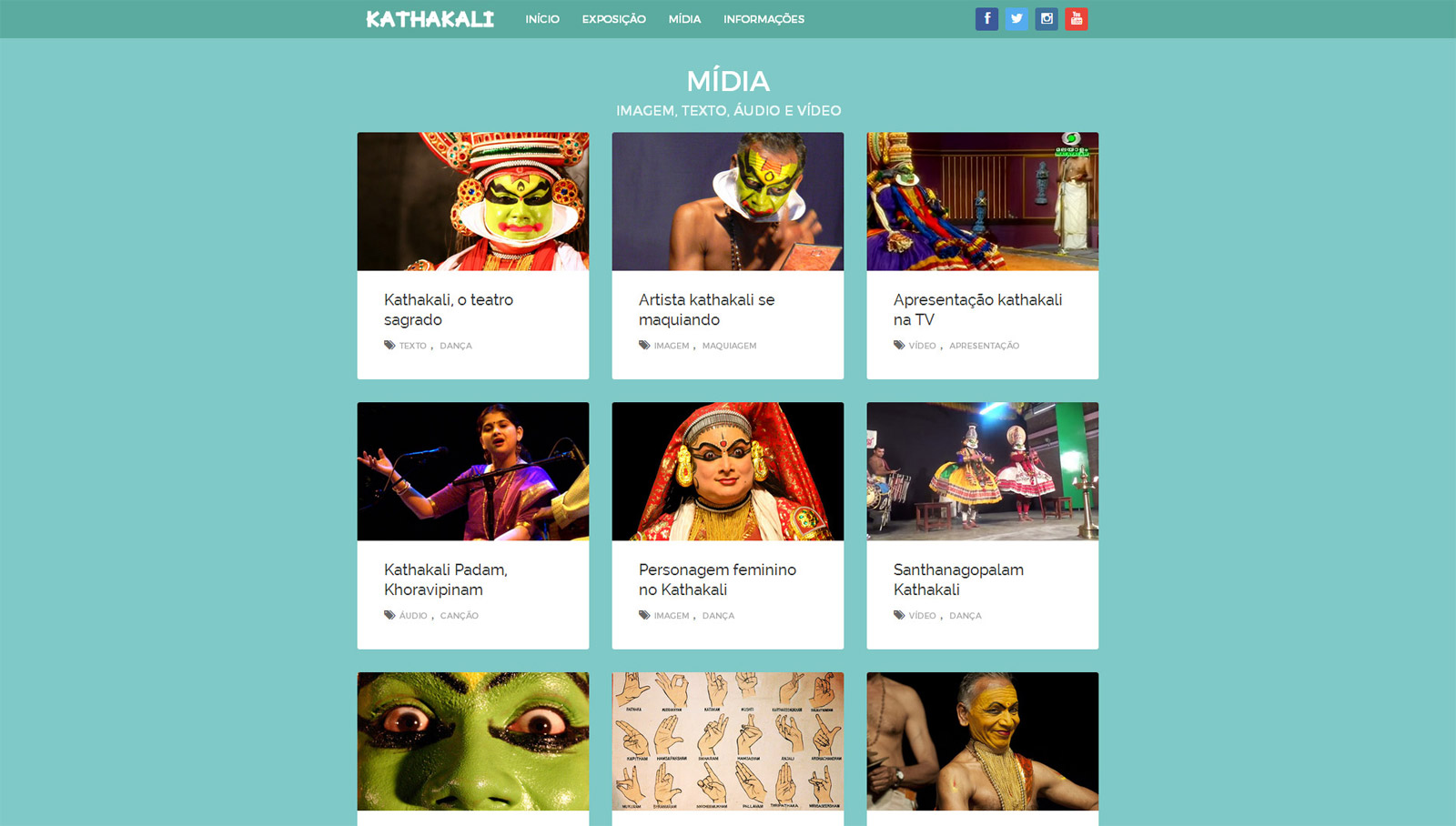Open the Informações menu item
Viewport: 1456px width, 826px height.
[763, 19]
